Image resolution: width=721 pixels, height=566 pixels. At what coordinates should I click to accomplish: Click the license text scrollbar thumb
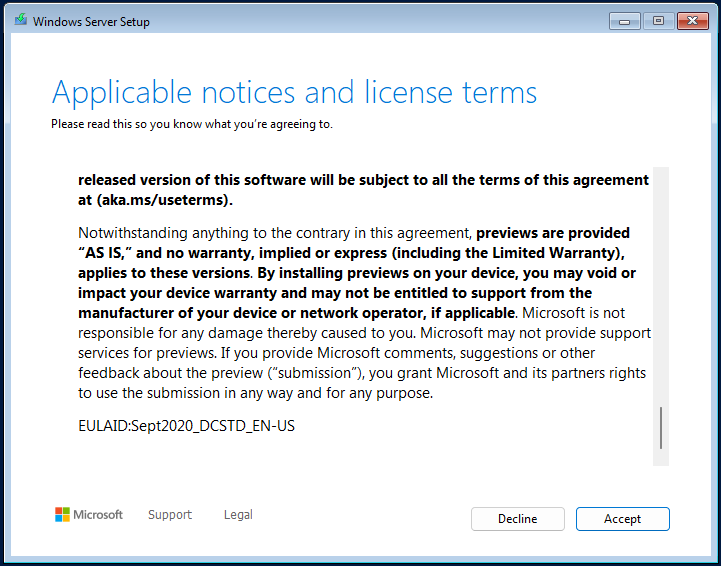pos(661,428)
